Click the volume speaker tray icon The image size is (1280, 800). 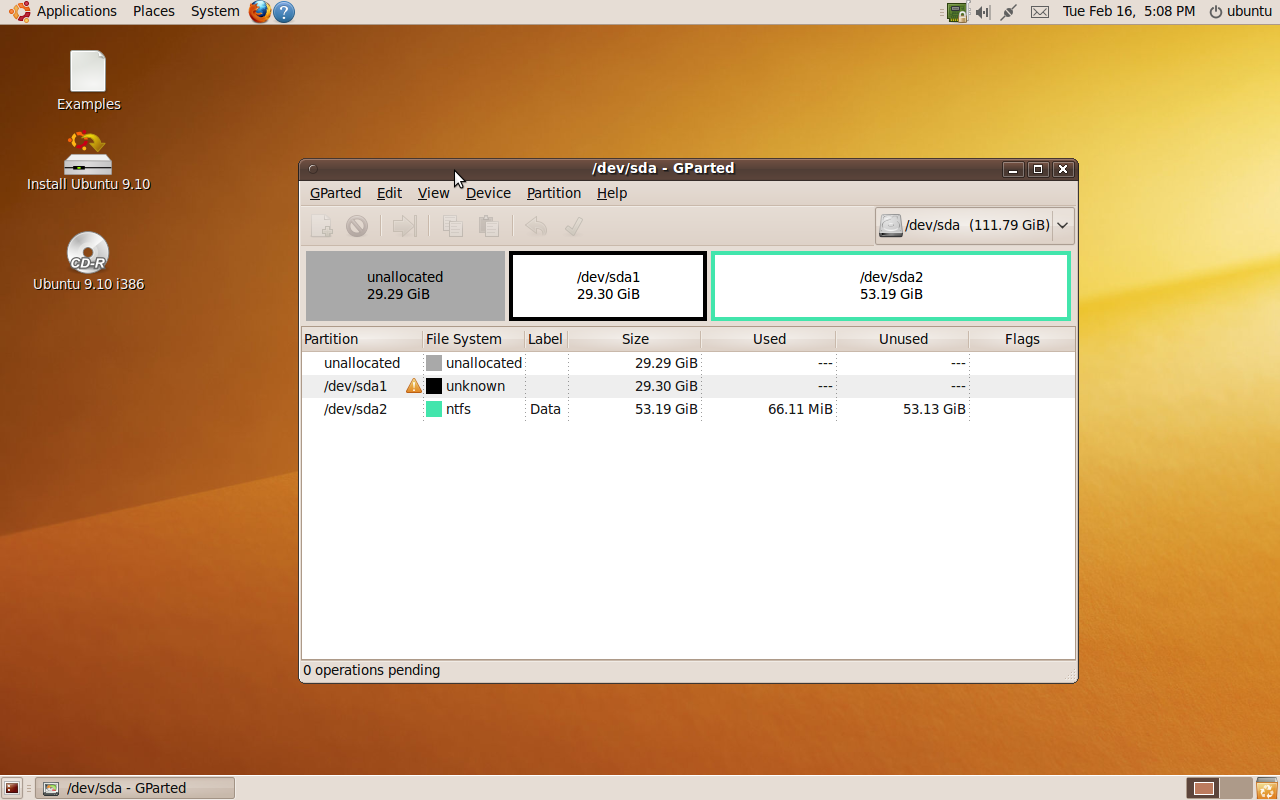coord(983,12)
